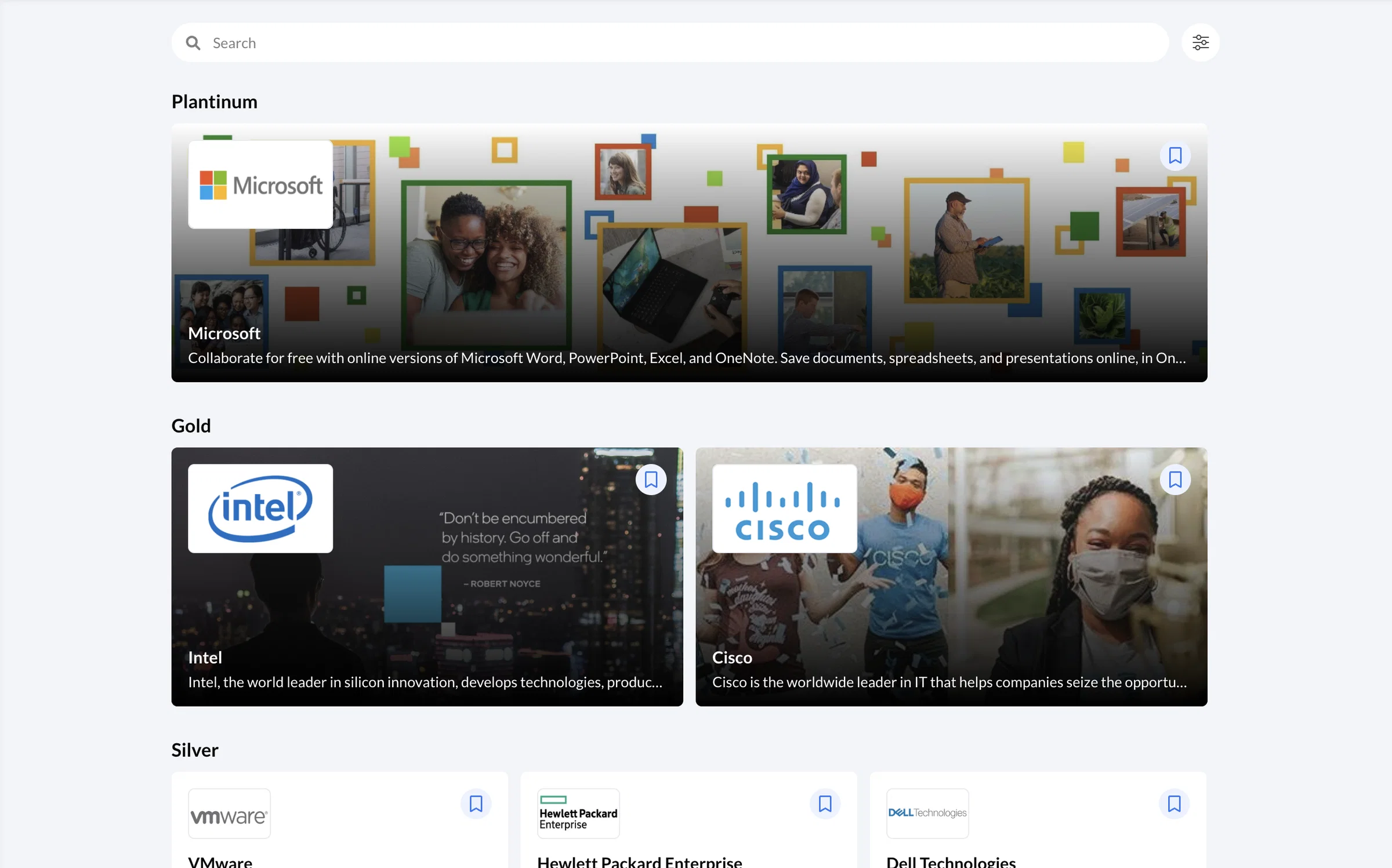Click the Cisco logo tile

785,509
